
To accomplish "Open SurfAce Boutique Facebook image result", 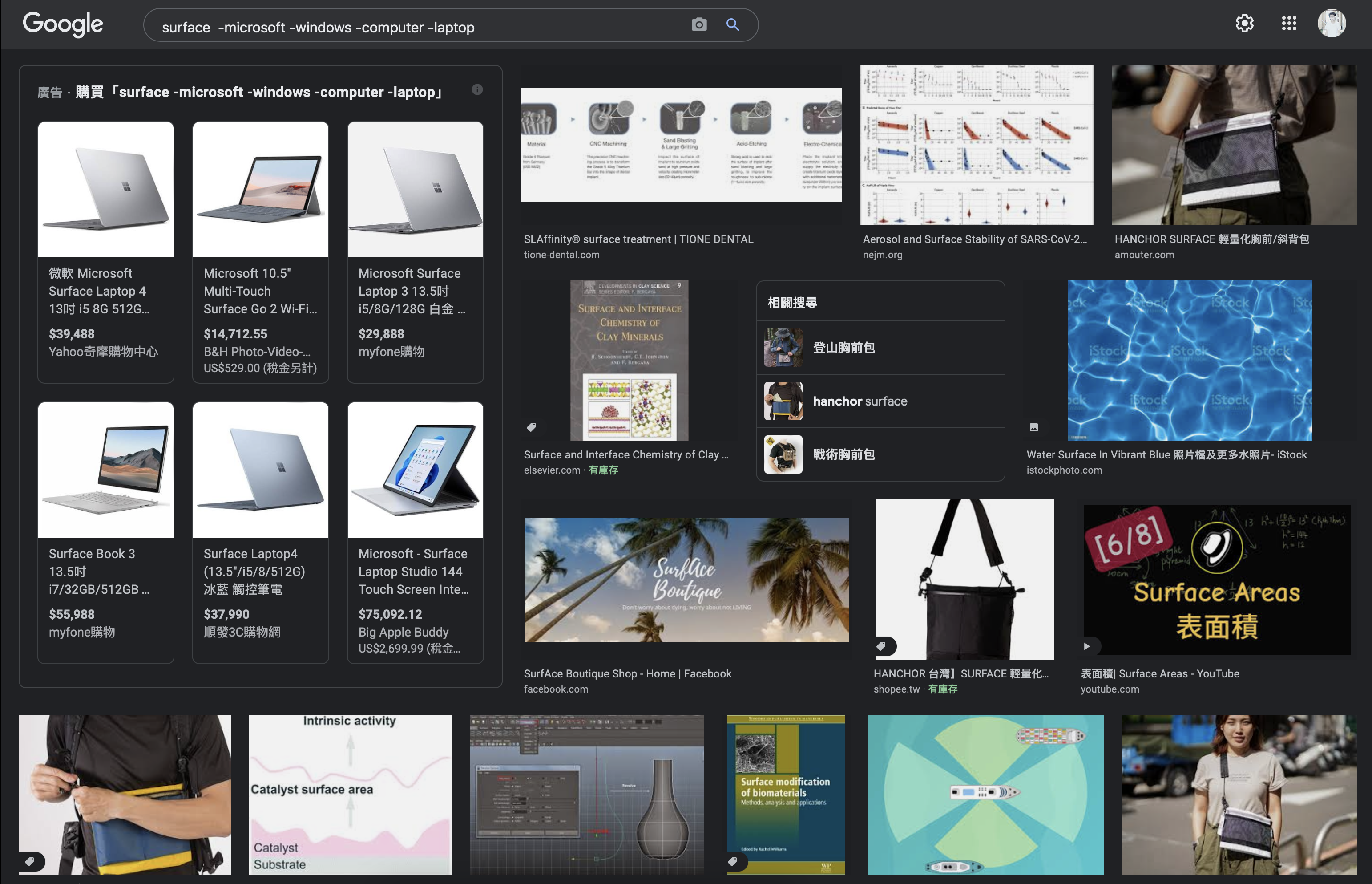I will tap(686, 580).
